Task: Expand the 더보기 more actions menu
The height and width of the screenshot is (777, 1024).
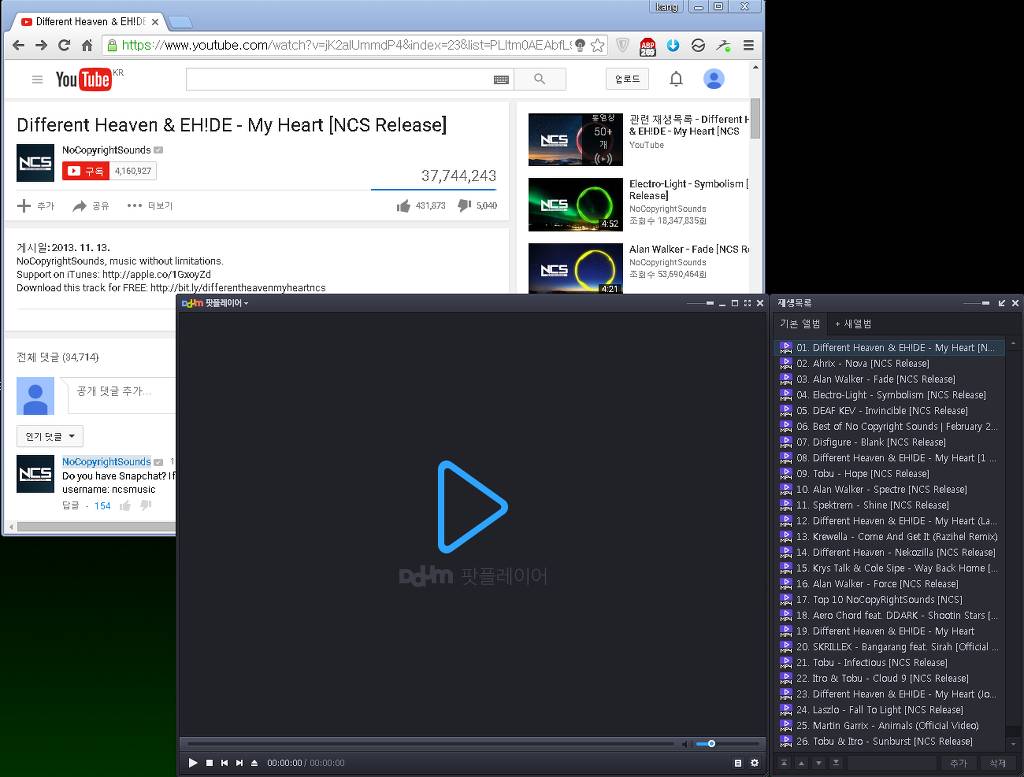Action: click(150, 206)
